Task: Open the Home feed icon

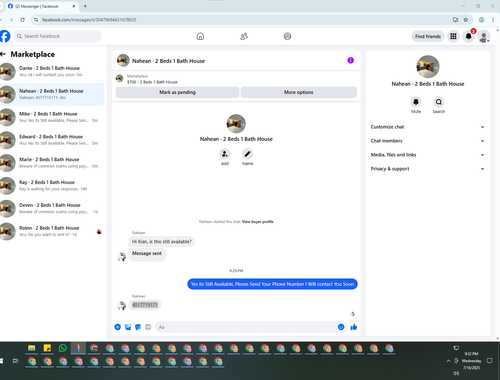Action: [200, 36]
